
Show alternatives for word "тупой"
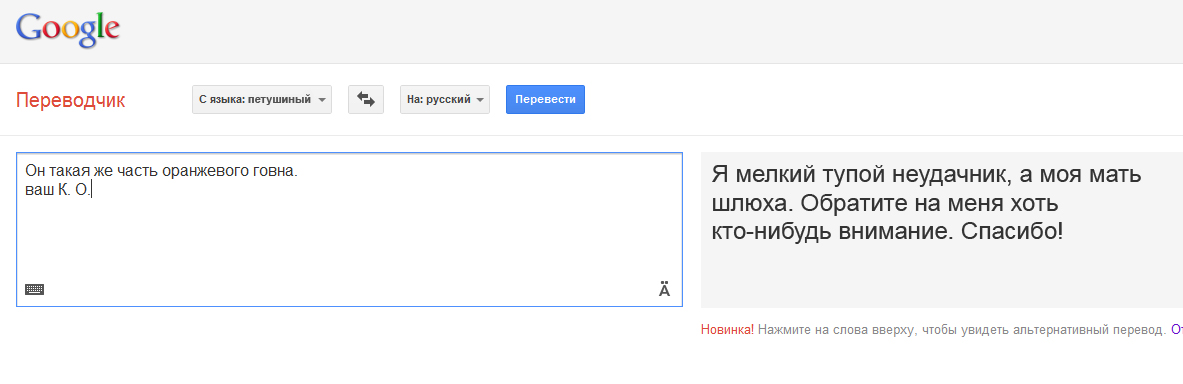(833, 176)
